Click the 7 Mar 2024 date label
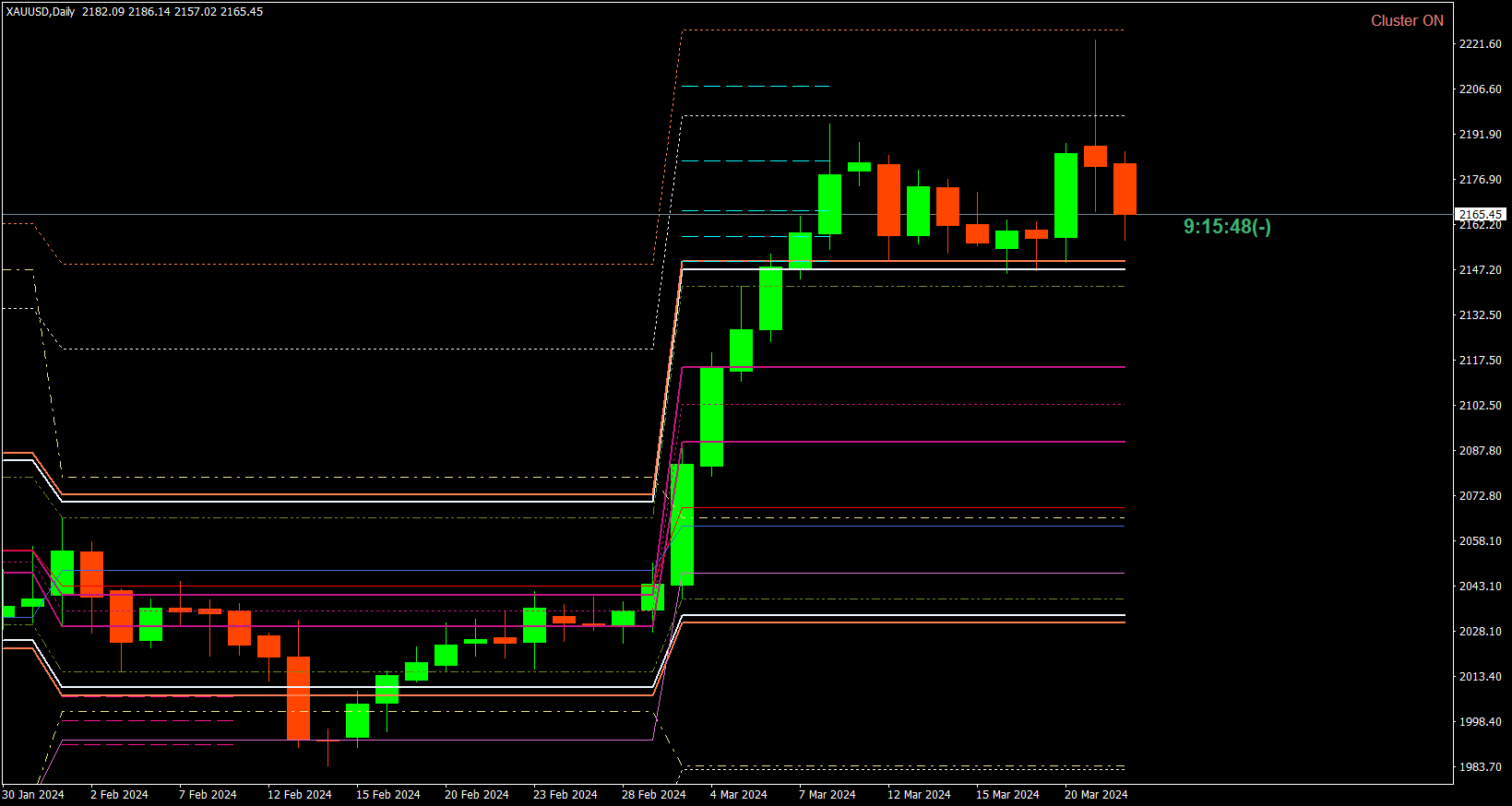This screenshot has width=1512, height=806. (x=827, y=795)
